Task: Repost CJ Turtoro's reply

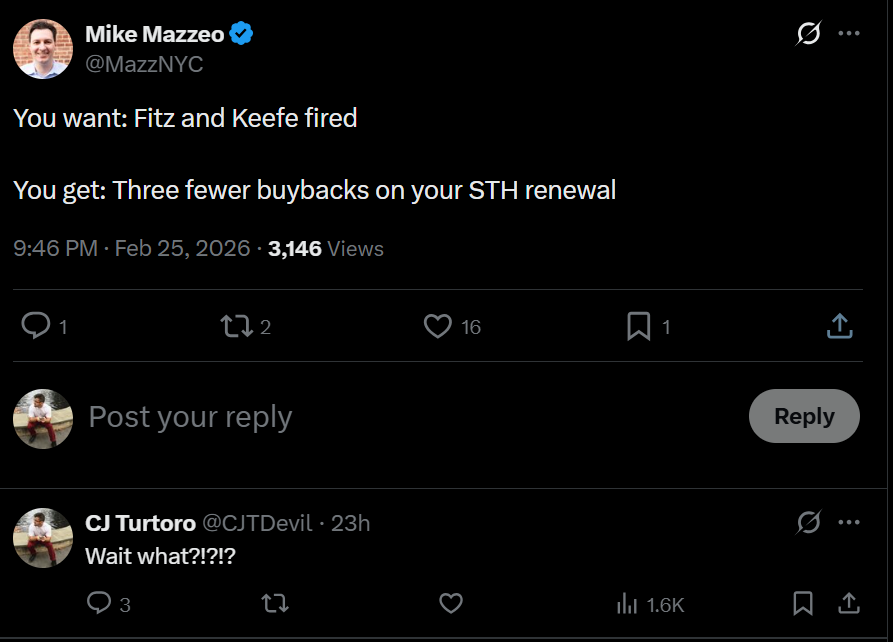Action: tap(273, 603)
